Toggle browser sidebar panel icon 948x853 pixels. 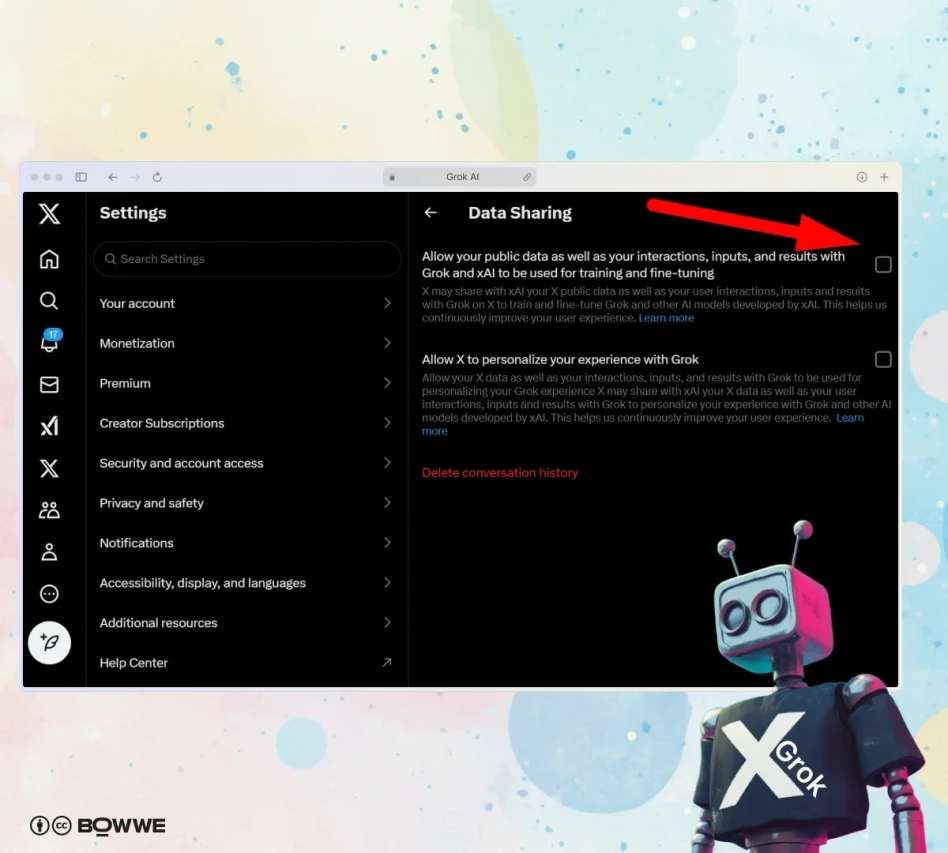81,177
